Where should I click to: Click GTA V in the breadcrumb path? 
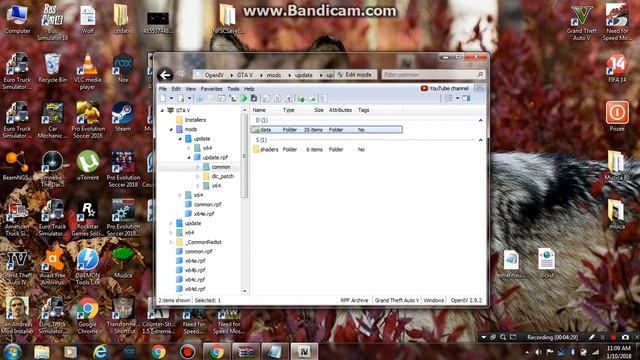click(244, 75)
